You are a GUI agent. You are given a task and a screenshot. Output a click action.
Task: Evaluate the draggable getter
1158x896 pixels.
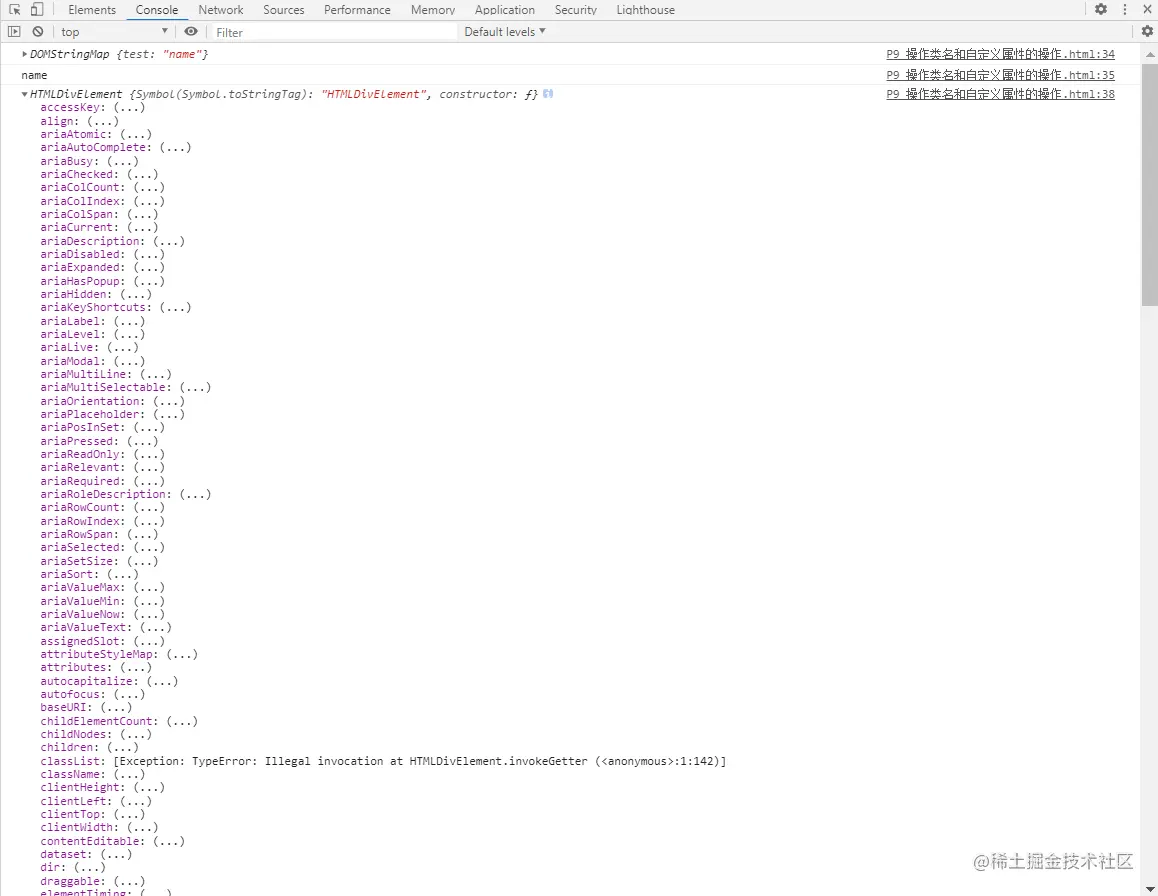coord(129,881)
